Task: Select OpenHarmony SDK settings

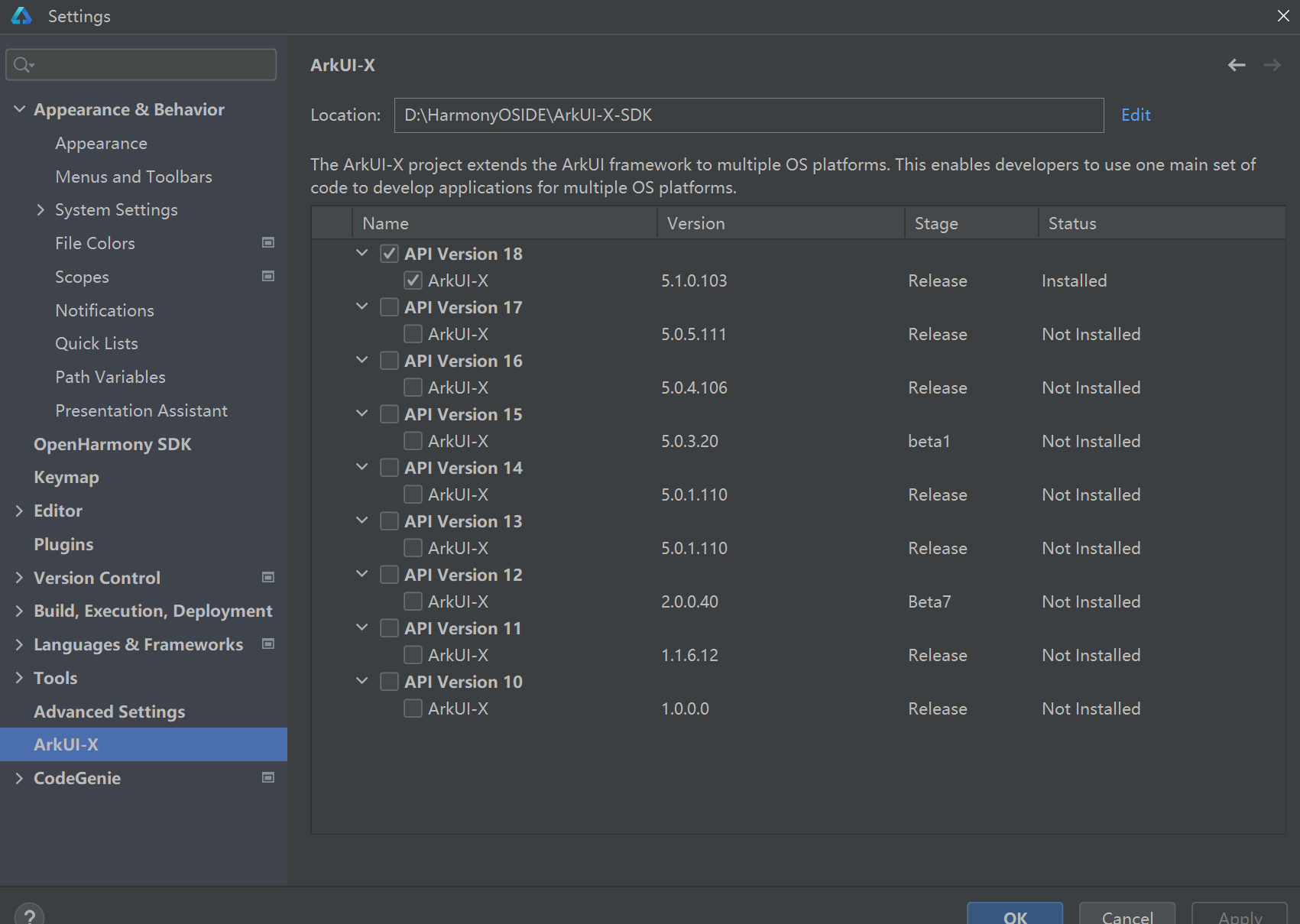Action: click(x=112, y=444)
